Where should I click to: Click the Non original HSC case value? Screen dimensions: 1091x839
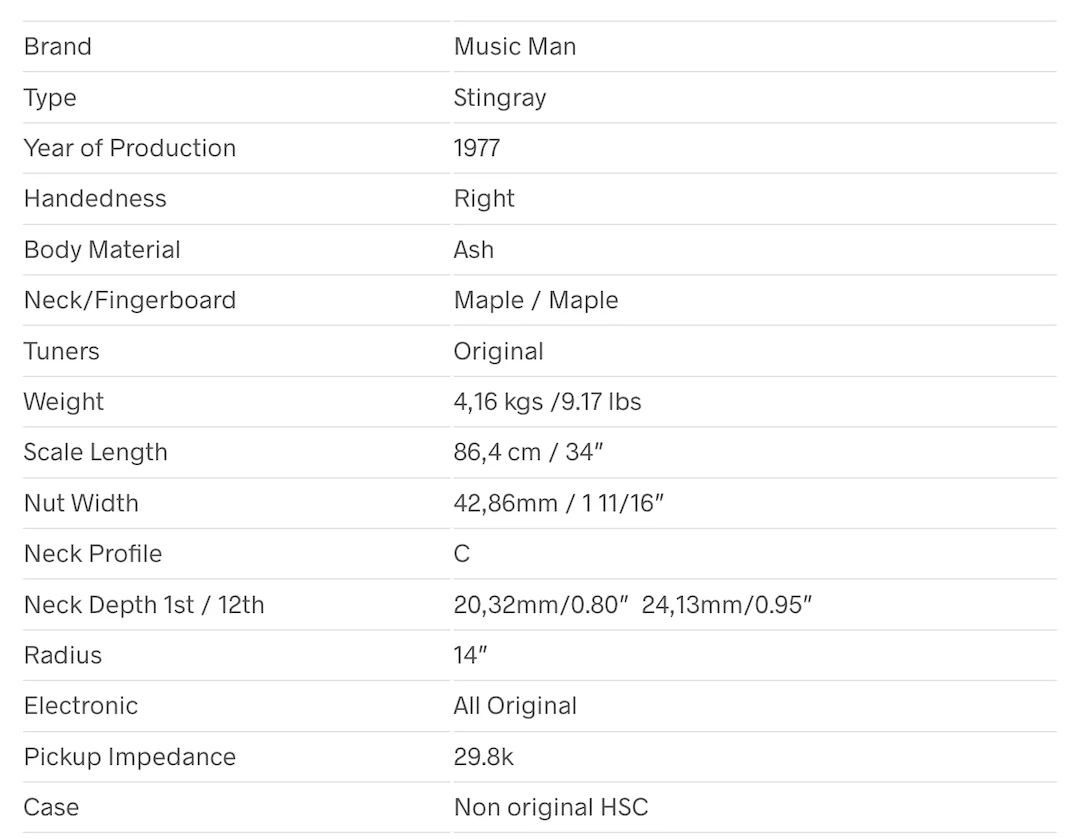point(551,807)
